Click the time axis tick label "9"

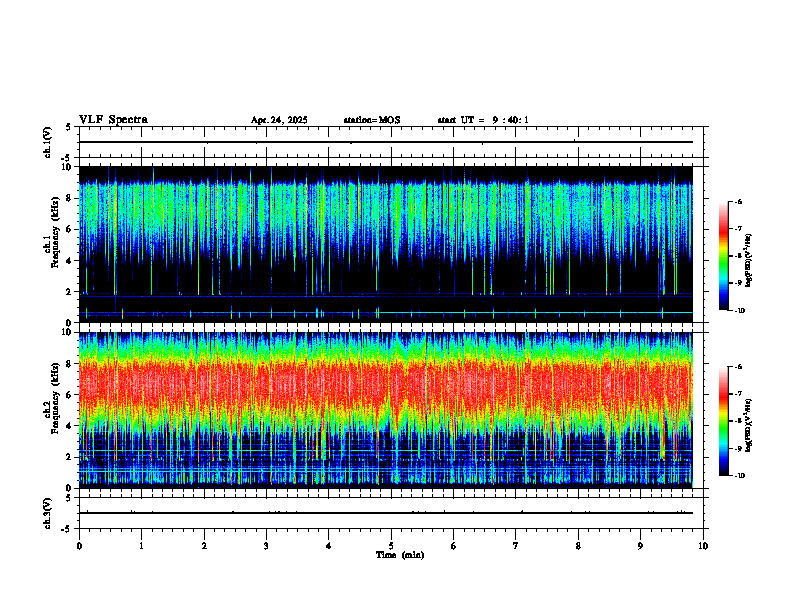[x=640, y=546]
